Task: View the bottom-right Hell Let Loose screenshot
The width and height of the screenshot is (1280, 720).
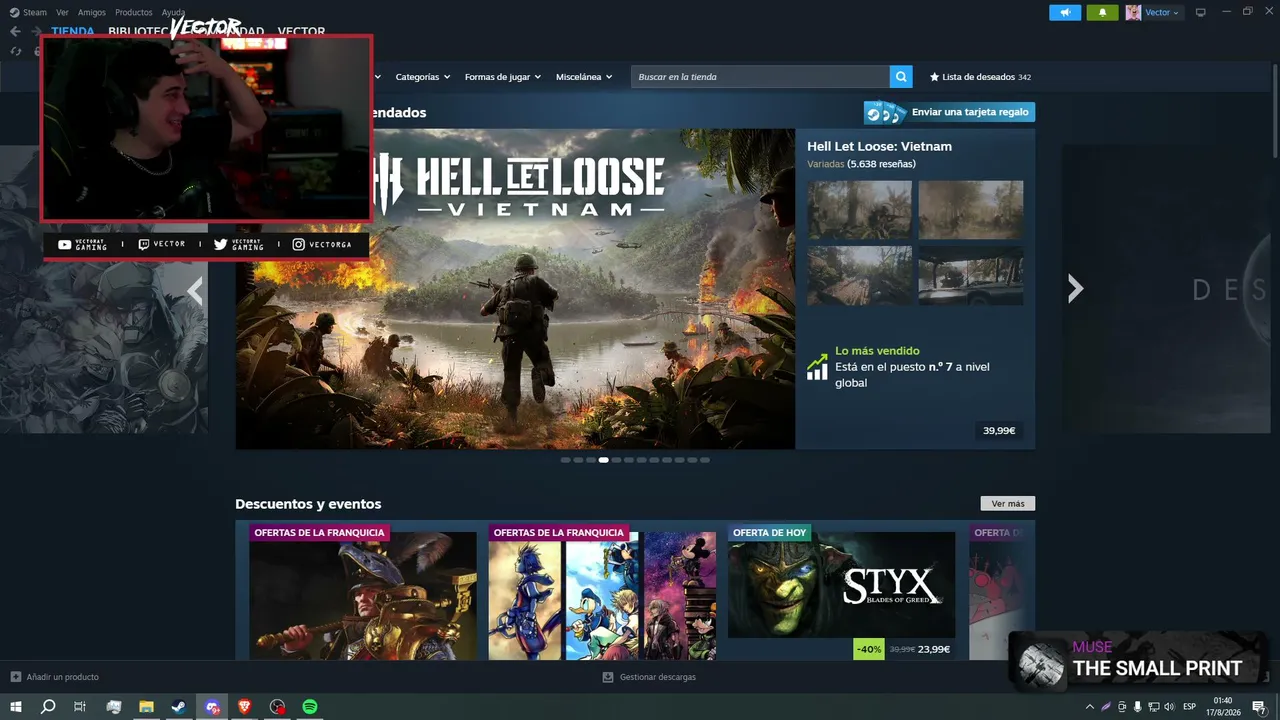Action: (971, 276)
